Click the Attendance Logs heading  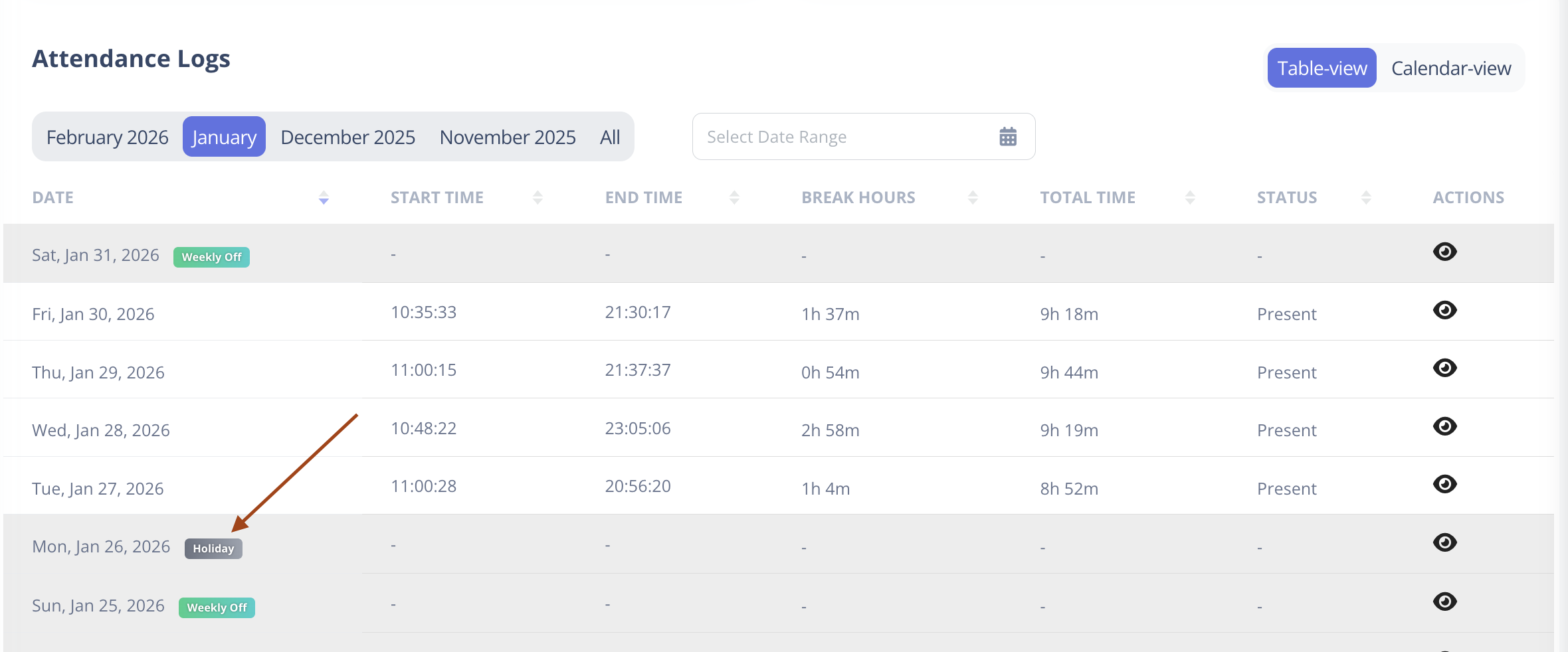point(131,59)
